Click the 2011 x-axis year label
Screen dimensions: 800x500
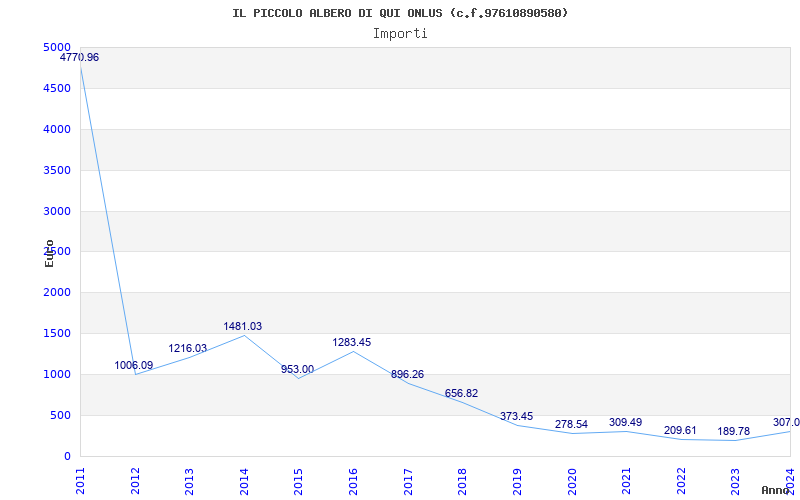(81, 482)
